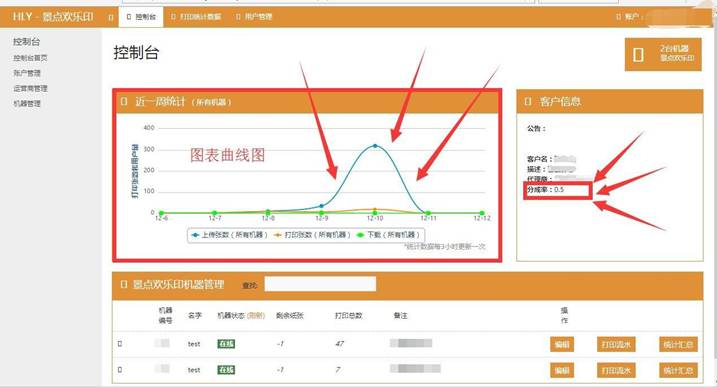Click the 打印总数 column header

(x=348, y=315)
